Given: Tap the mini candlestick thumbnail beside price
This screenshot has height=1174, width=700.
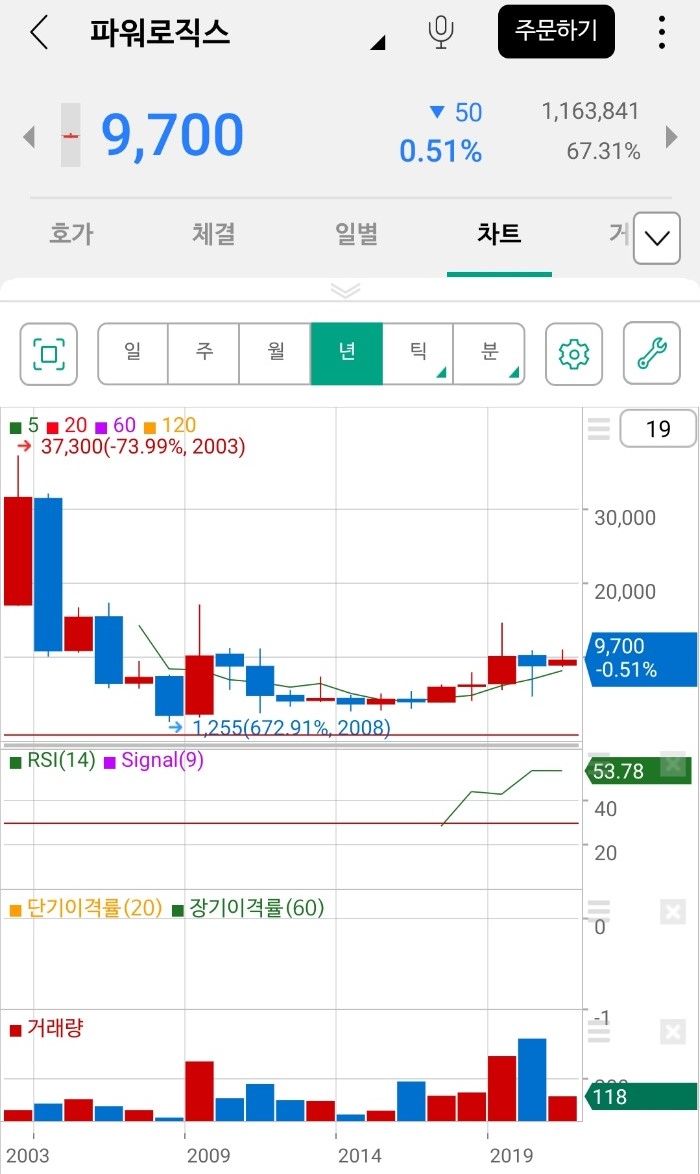Looking at the screenshot, I should [x=70, y=135].
